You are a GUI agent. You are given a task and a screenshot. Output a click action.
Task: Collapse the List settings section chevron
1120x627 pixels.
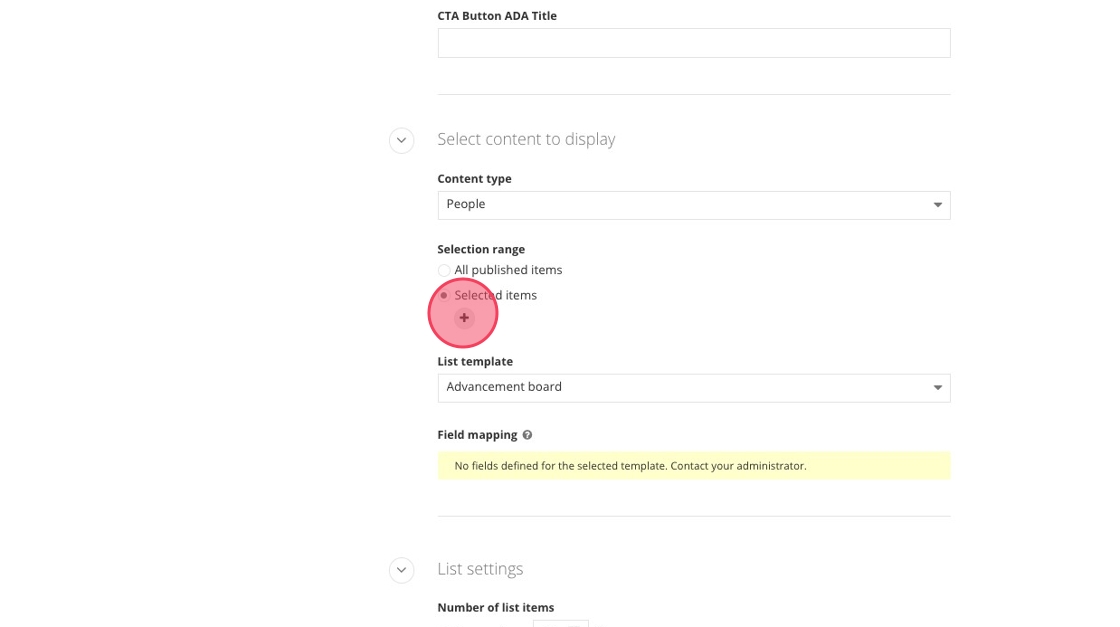click(x=401, y=570)
